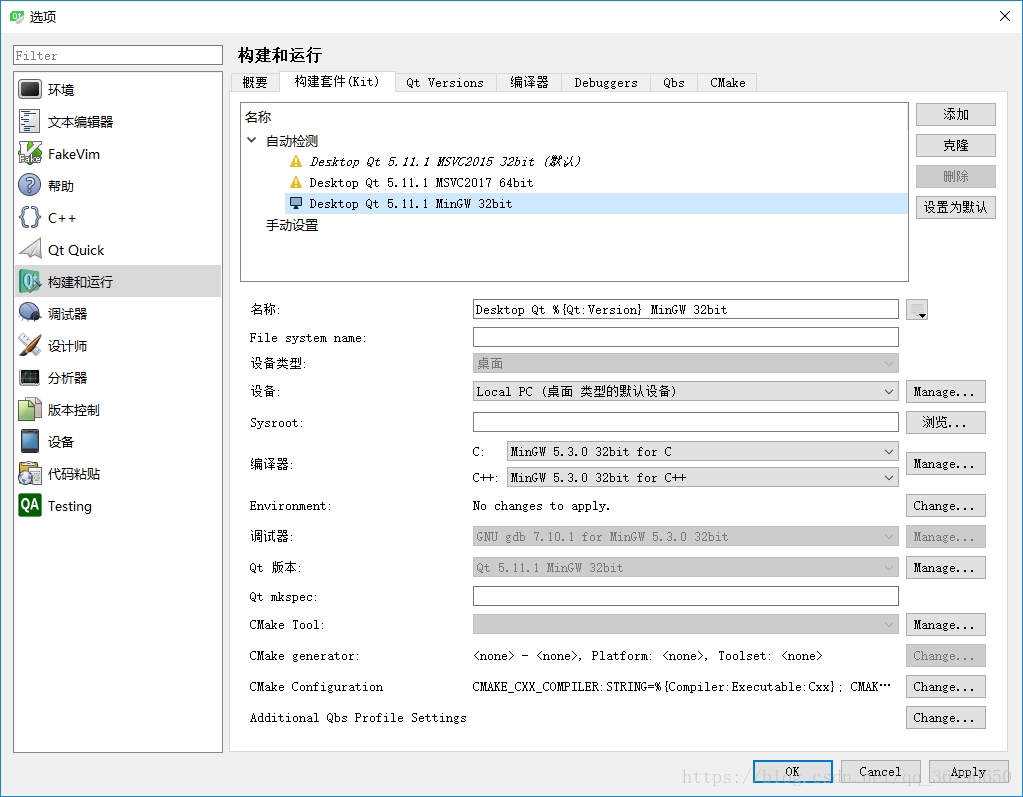Switch to the Qt Versions tab
The width and height of the screenshot is (1023, 797).
[445, 83]
